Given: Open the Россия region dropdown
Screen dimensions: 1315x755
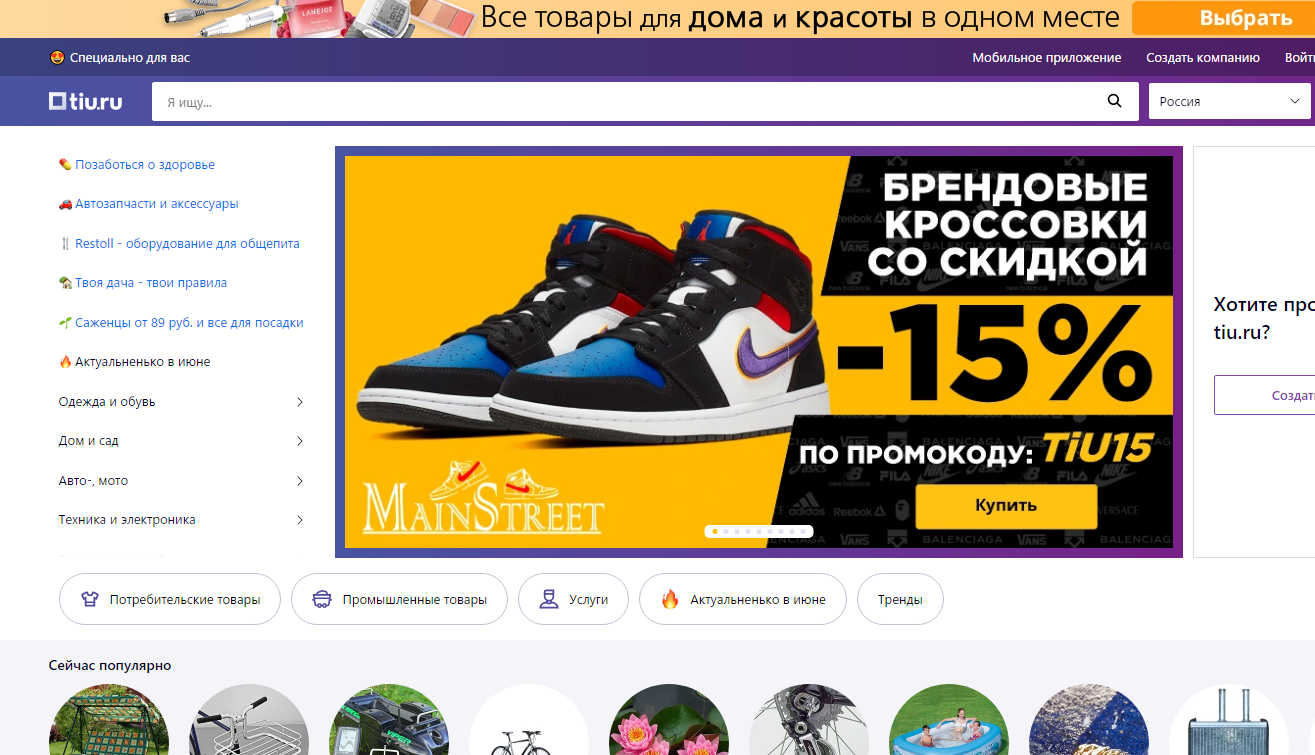Looking at the screenshot, I should 1229,101.
